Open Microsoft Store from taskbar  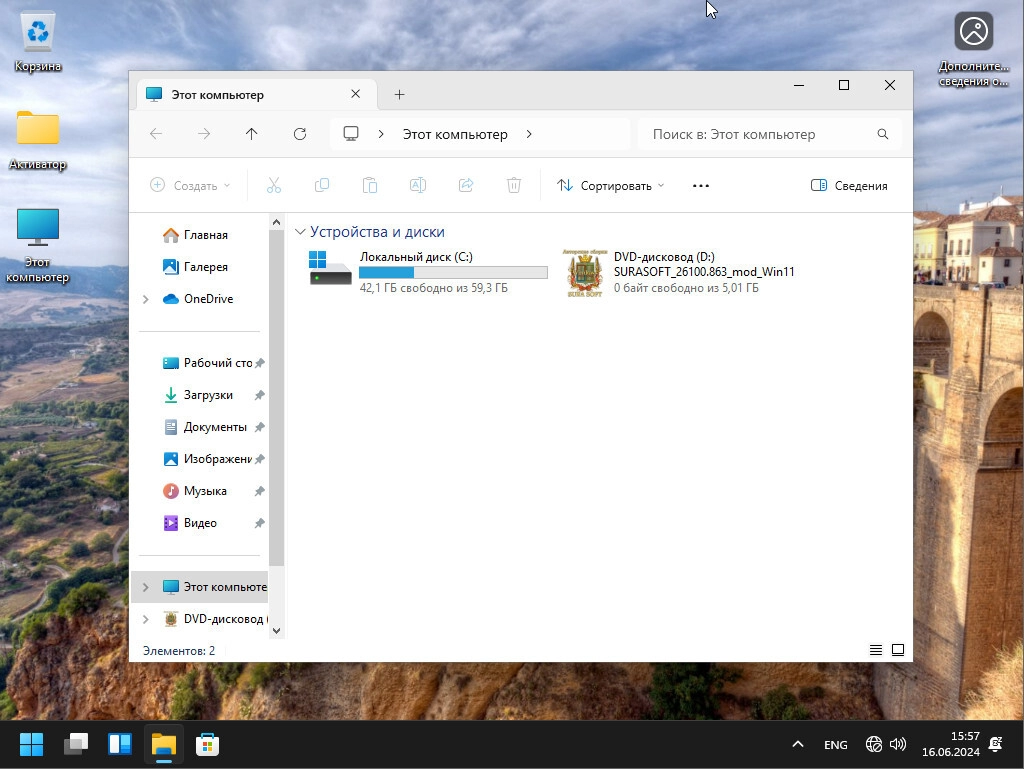[x=207, y=744]
